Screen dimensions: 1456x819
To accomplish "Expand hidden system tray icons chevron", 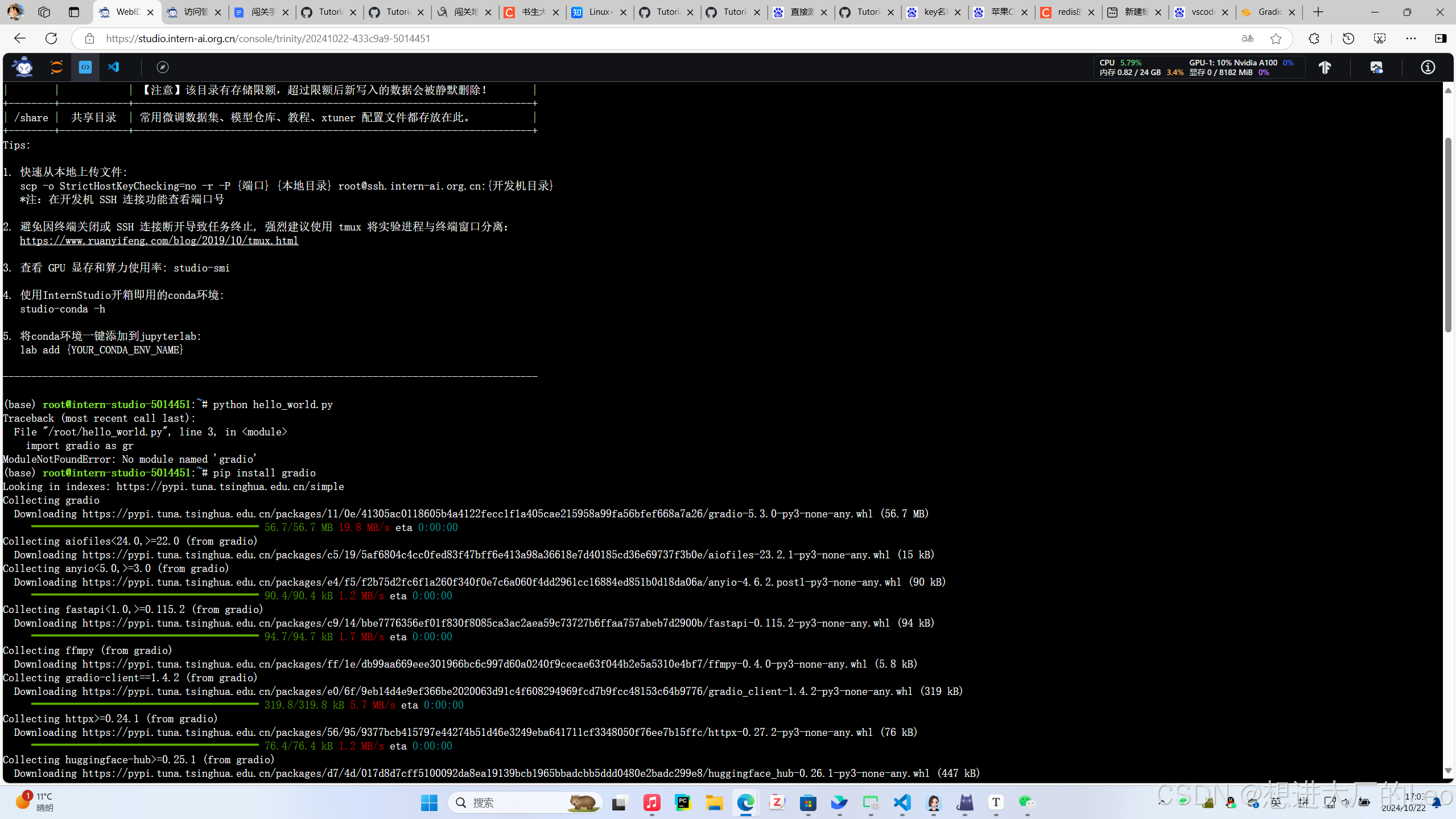I will (1162, 802).
